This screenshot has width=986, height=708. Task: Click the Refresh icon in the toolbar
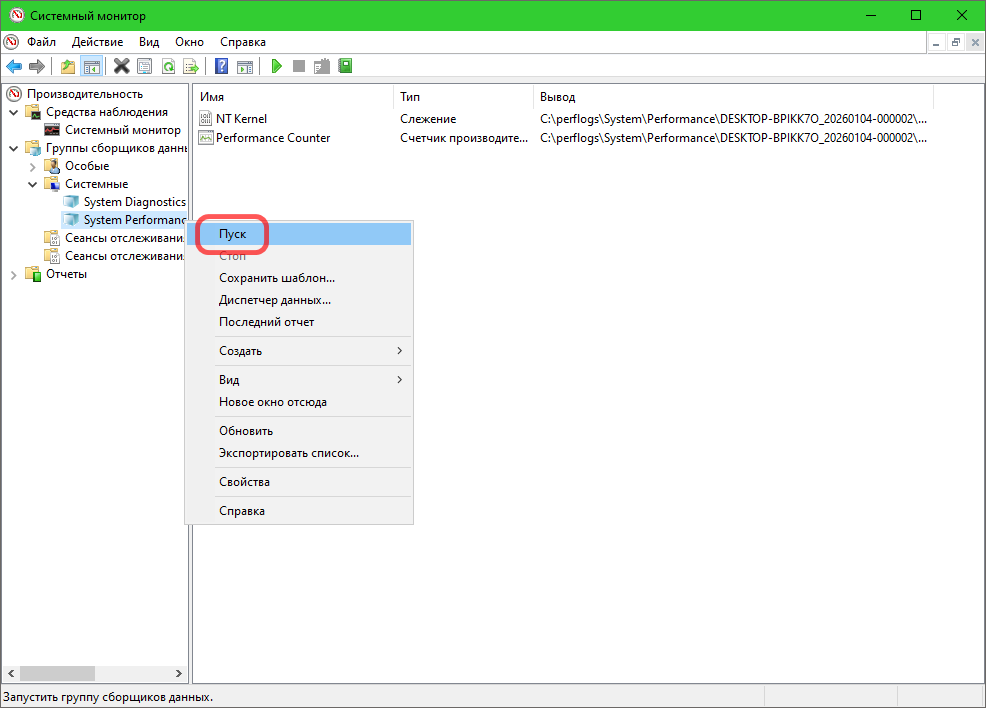point(168,66)
